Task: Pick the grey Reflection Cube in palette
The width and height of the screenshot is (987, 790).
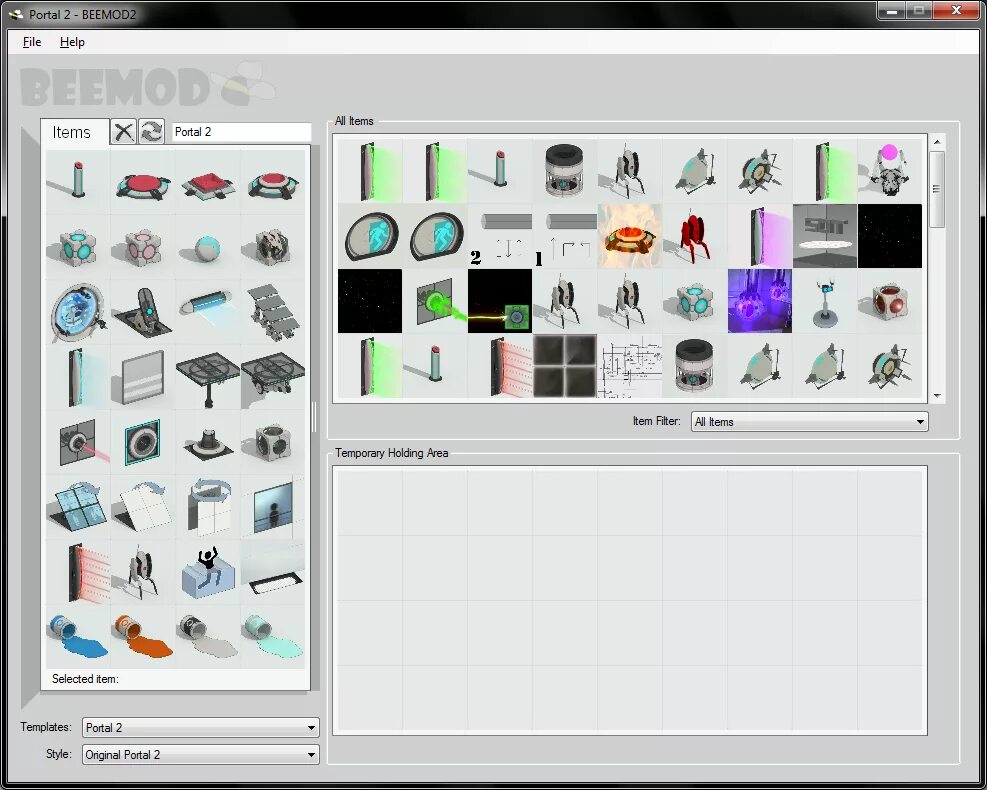Action: (x=273, y=441)
